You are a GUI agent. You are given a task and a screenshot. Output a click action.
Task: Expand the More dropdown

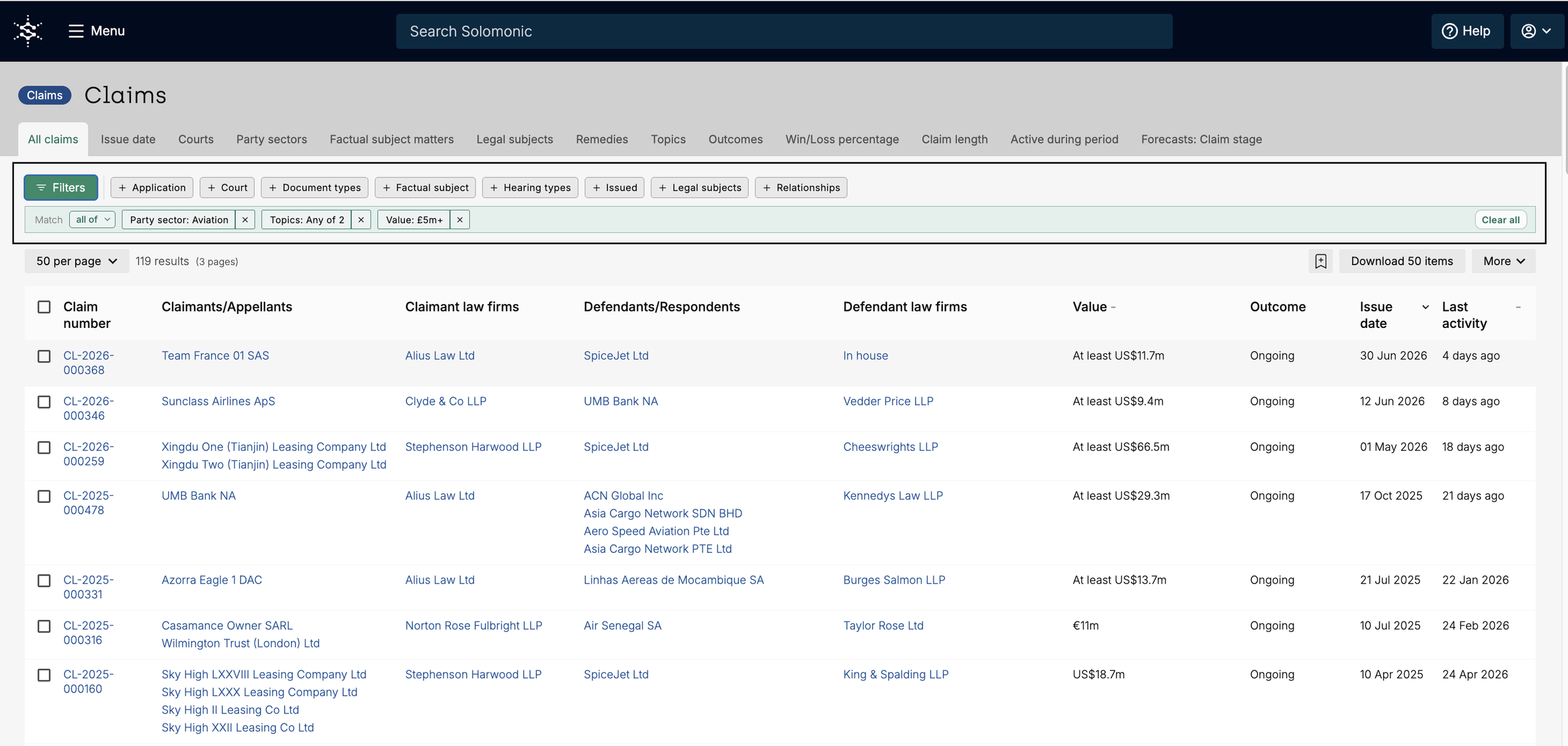pyautogui.click(x=1503, y=261)
